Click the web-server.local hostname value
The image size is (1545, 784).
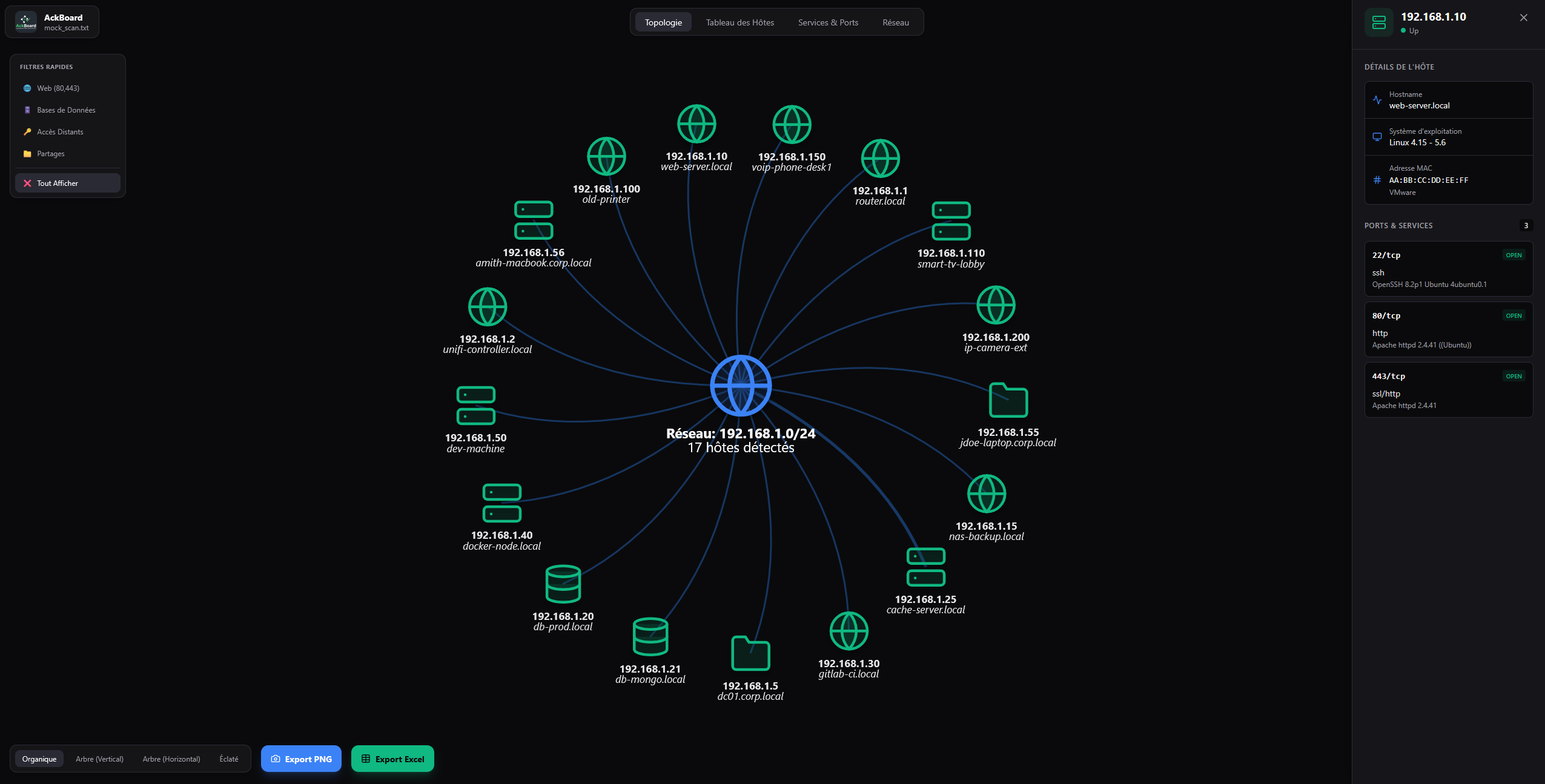click(x=1419, y=106)
